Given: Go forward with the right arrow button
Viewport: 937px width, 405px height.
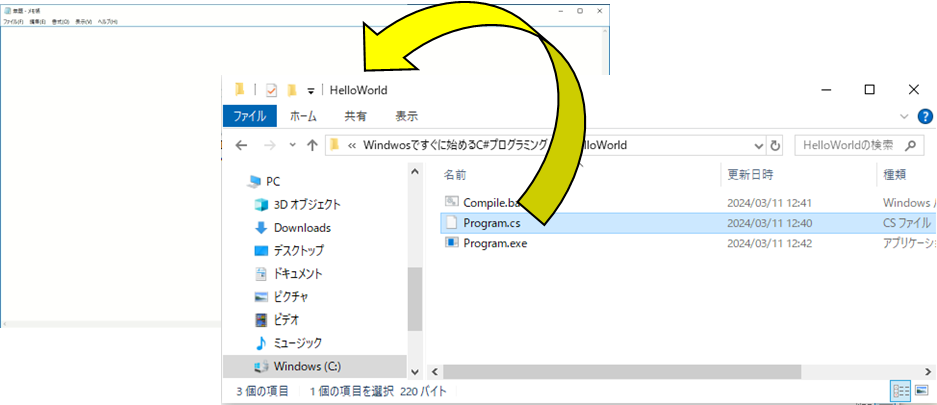Looking at the screenshot, I should click(270, 145).
